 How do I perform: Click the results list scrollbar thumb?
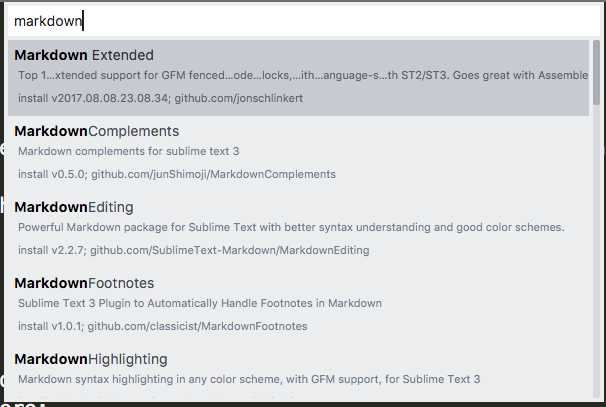click(x=597, y=72)
